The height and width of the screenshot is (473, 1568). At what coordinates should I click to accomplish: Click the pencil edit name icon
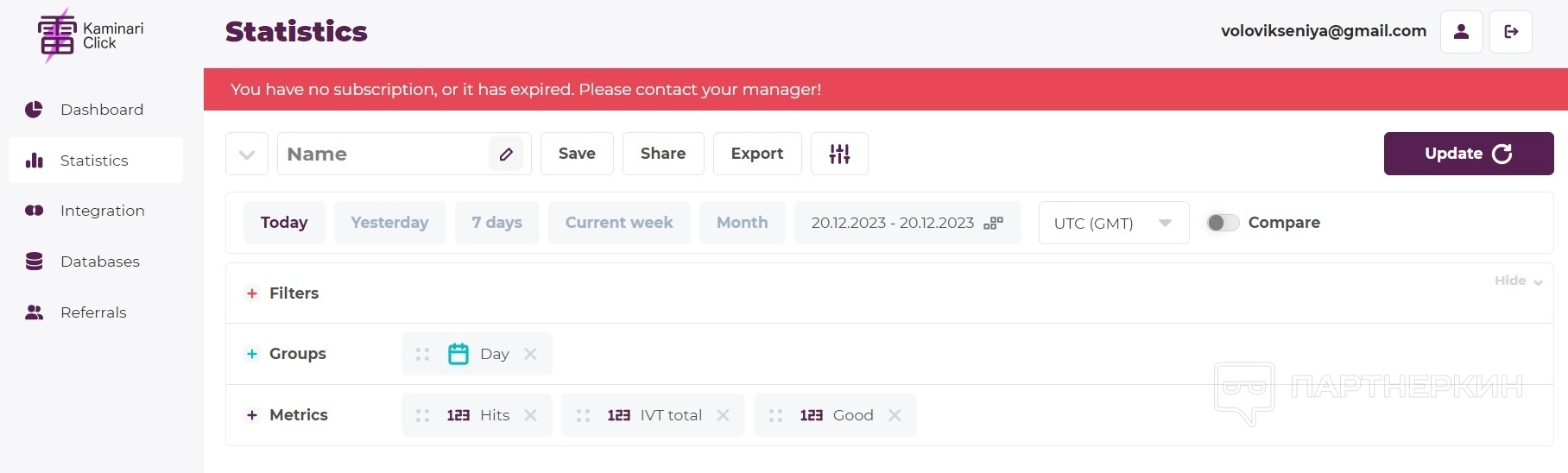pyautogui.click(x=506, y=155)
